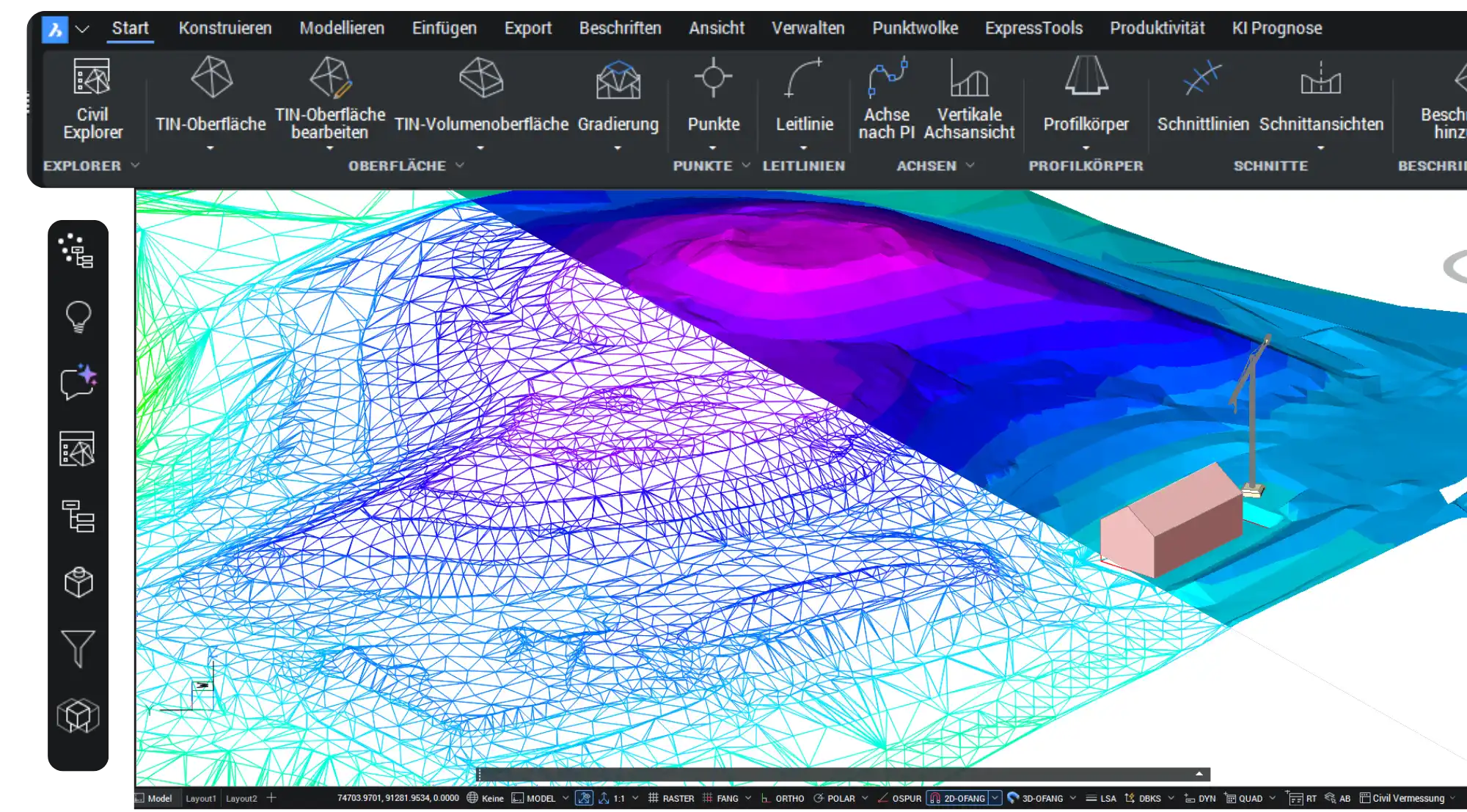Toggle 3D-OFANG entity snap
1467x812 pixels.
pyautogui.click(x=1035, y=798)
